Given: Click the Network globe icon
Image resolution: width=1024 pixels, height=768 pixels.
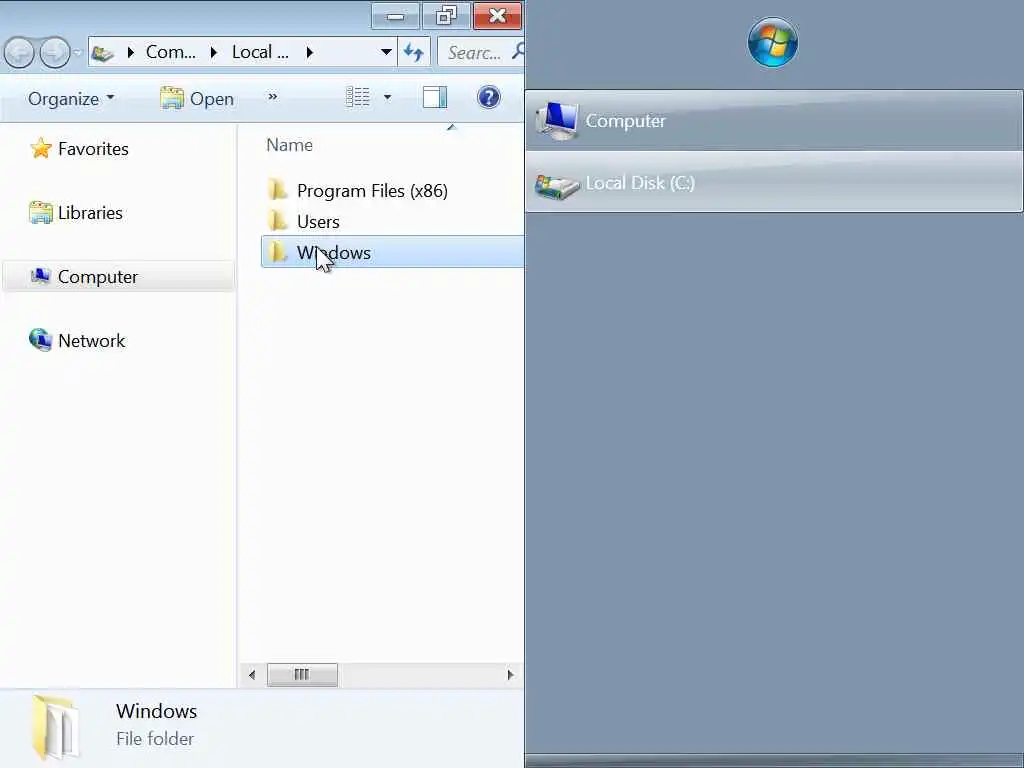Looking at the screenshot, I should click(x=40, y=340).
